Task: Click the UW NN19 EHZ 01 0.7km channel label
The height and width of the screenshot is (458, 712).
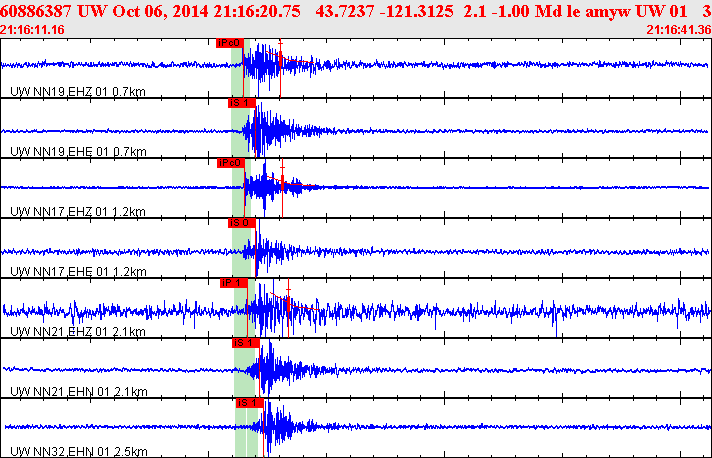Action: click(x=78, y=92)
